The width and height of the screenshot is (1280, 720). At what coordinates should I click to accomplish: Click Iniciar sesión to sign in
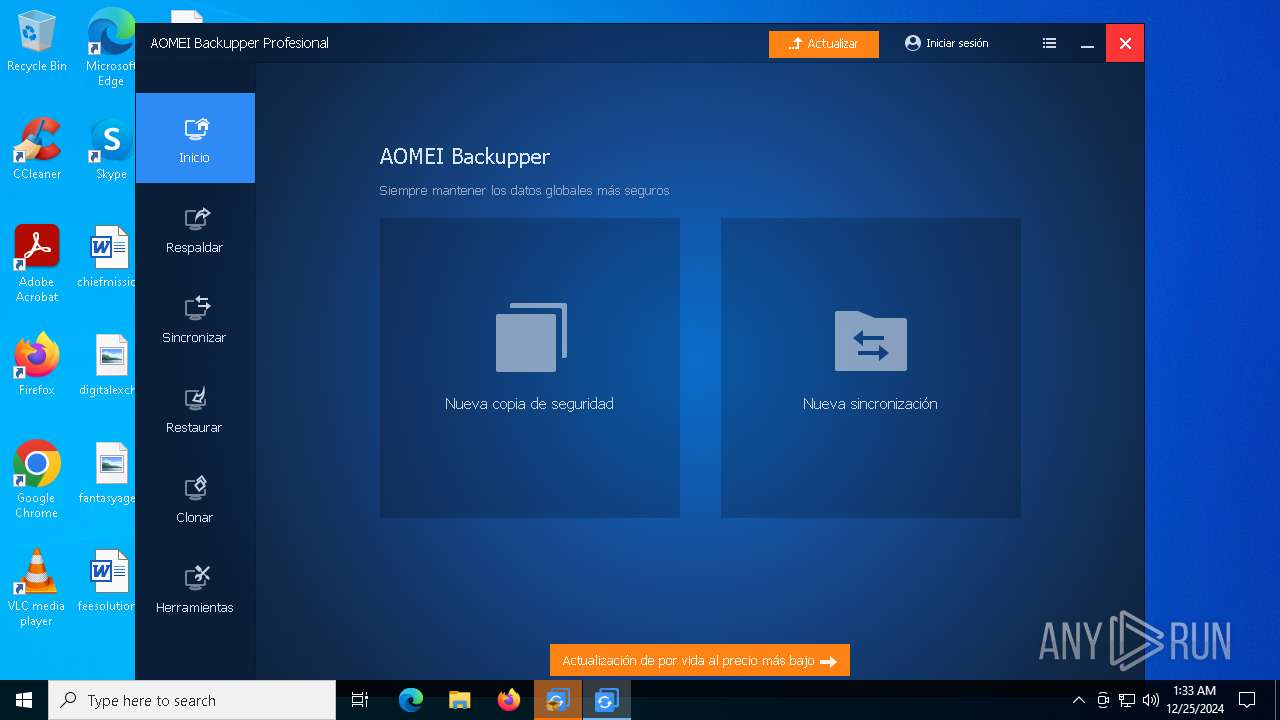[947, 43]
